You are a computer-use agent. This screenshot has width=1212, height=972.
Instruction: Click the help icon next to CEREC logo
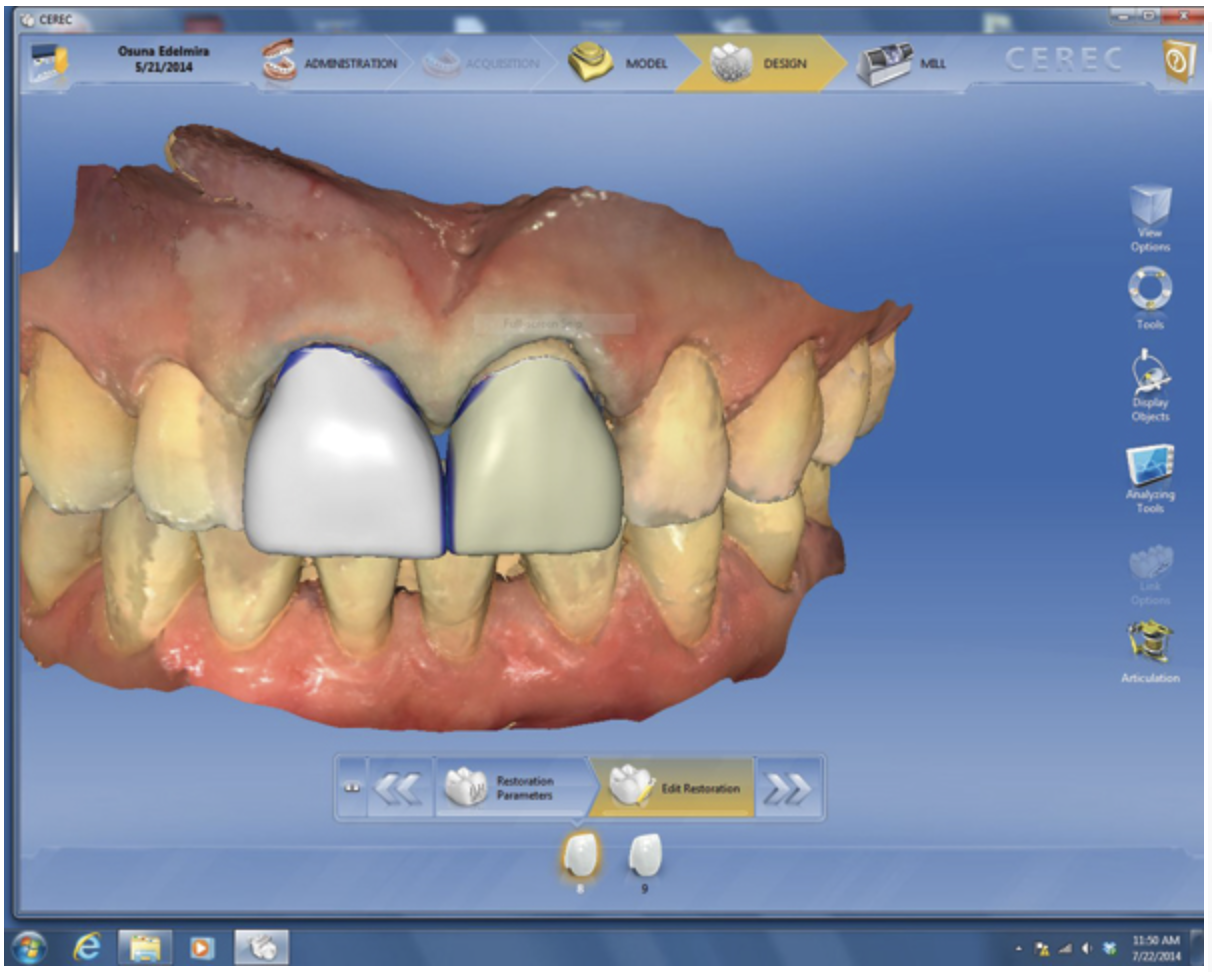click(1179, 63)
